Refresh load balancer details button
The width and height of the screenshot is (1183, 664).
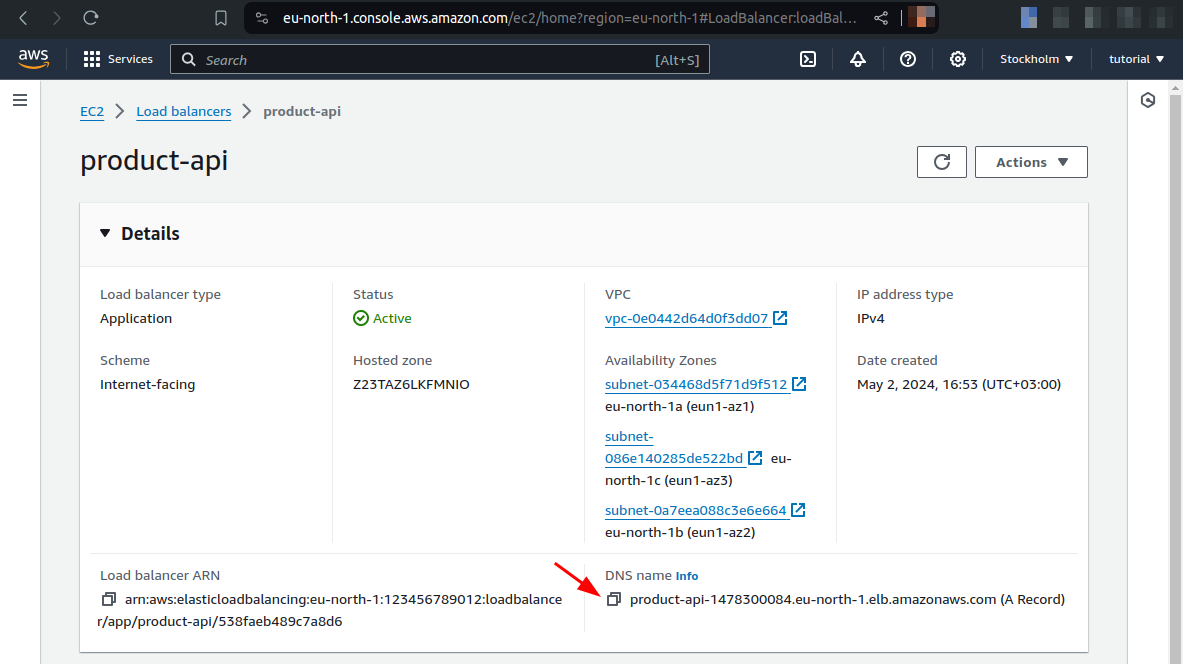[x=942, y=162]
